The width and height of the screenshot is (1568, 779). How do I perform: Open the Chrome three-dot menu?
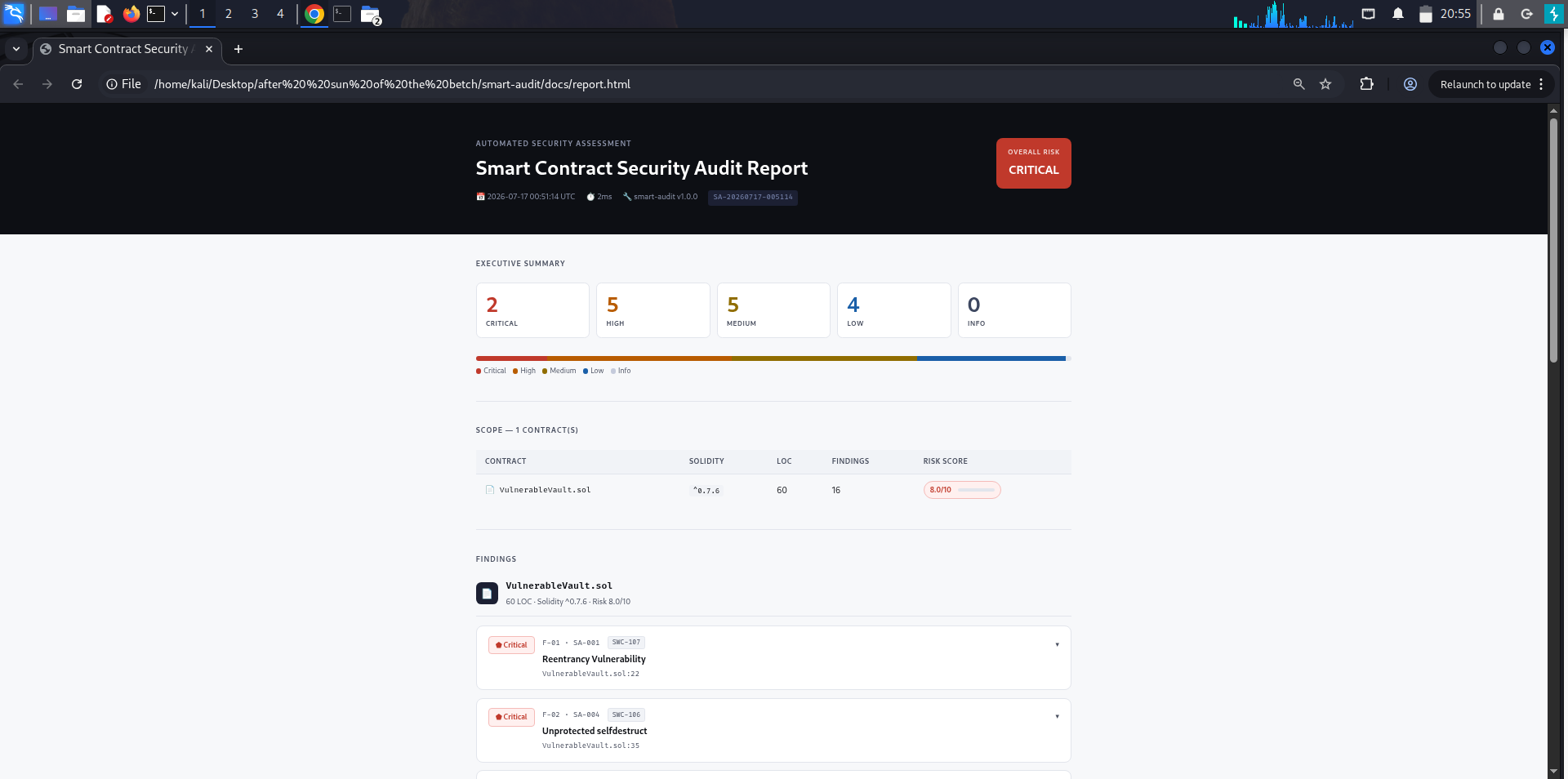pyautogui.click(x=1541, y=84)
